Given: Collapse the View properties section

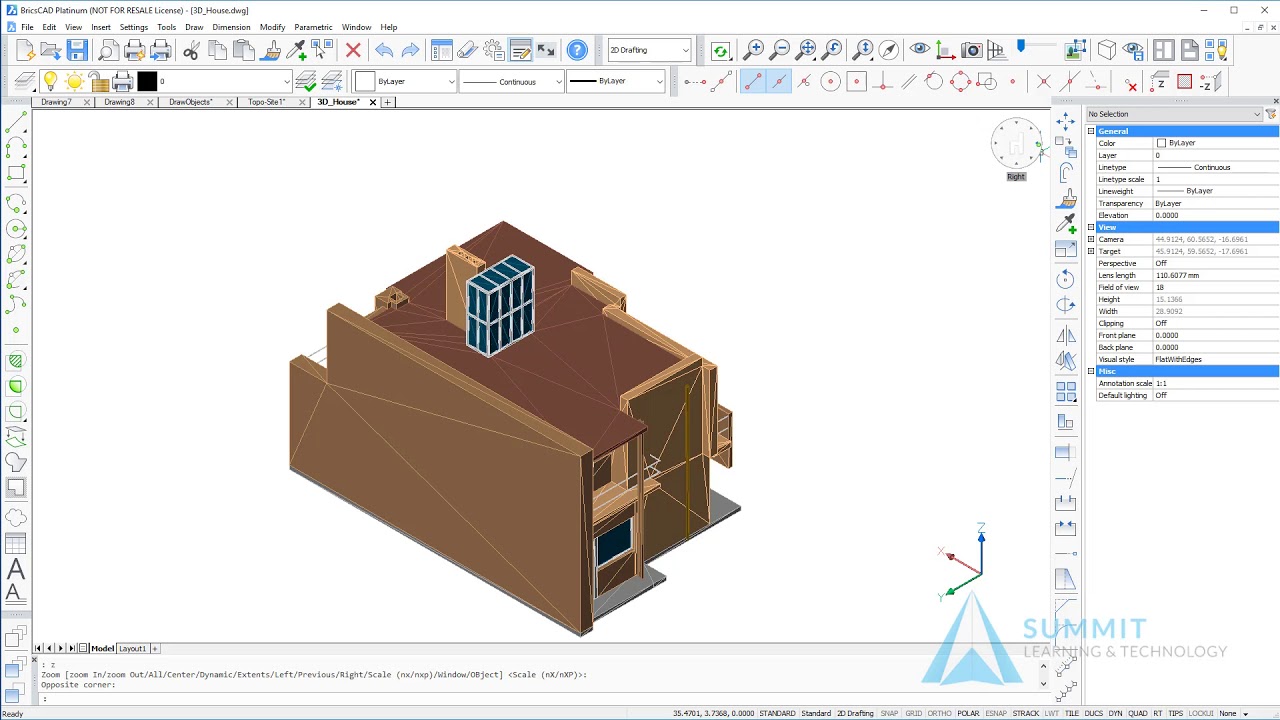Looking at the screenshot, I should 1091,227.
